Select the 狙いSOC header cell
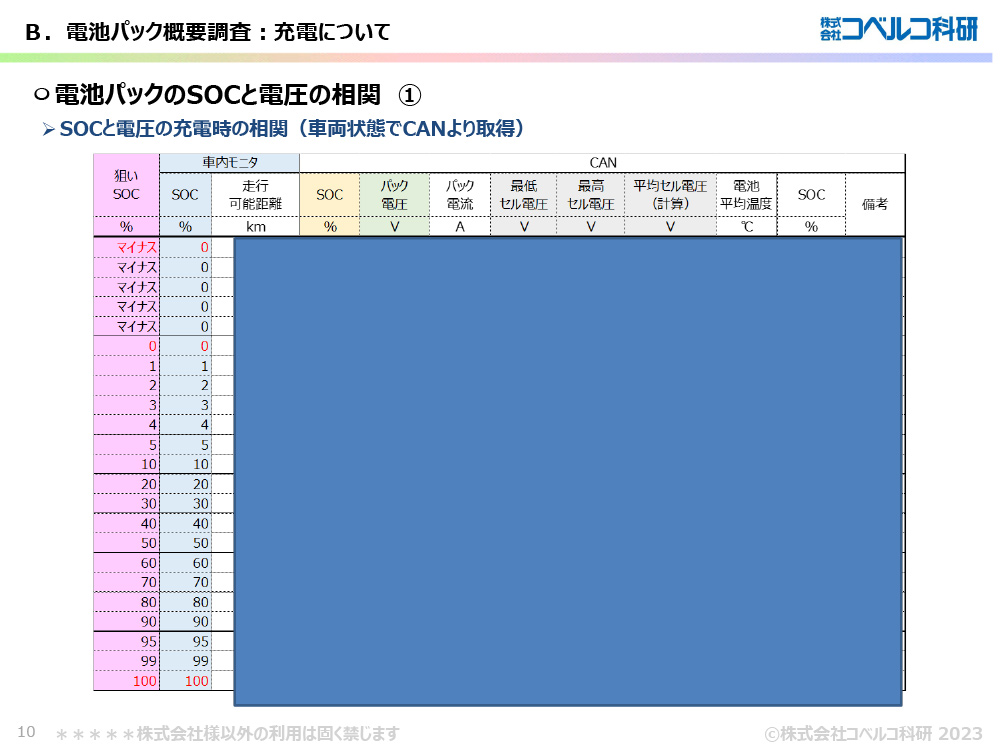The image size is (1000, 750). [126, 185]
